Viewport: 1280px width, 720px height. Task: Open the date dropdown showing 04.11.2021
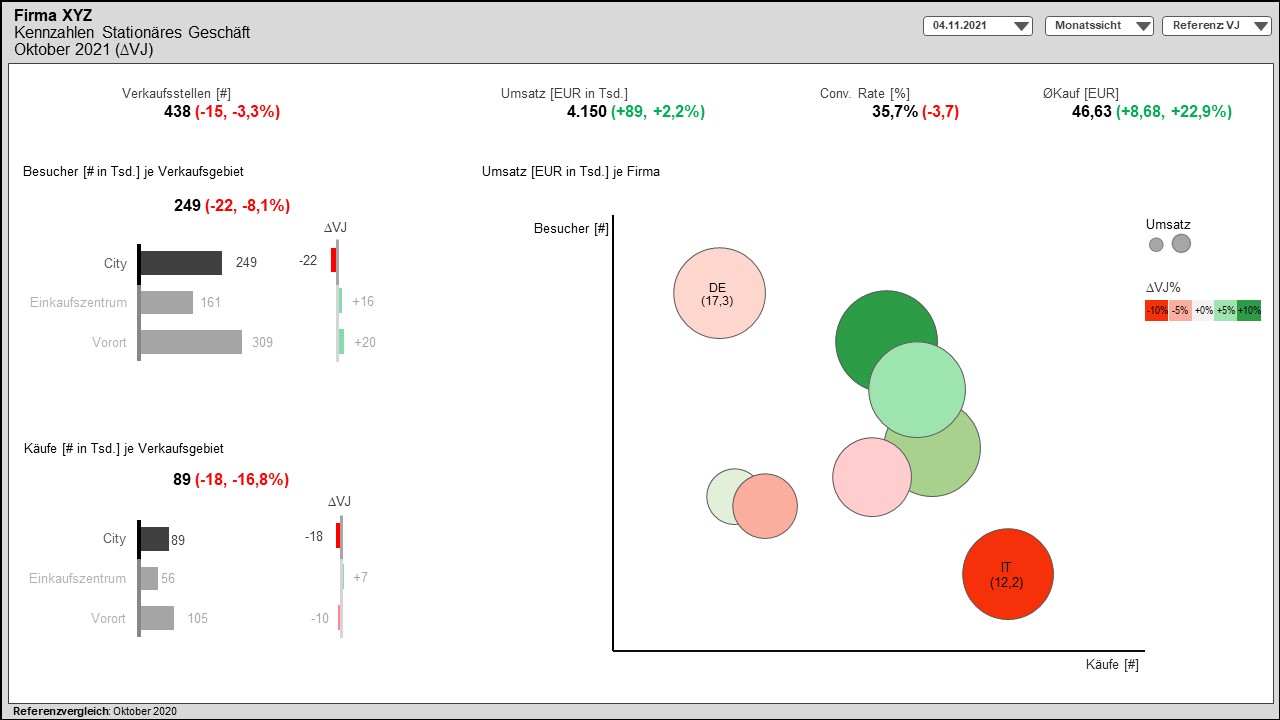(x=977, y=26)
